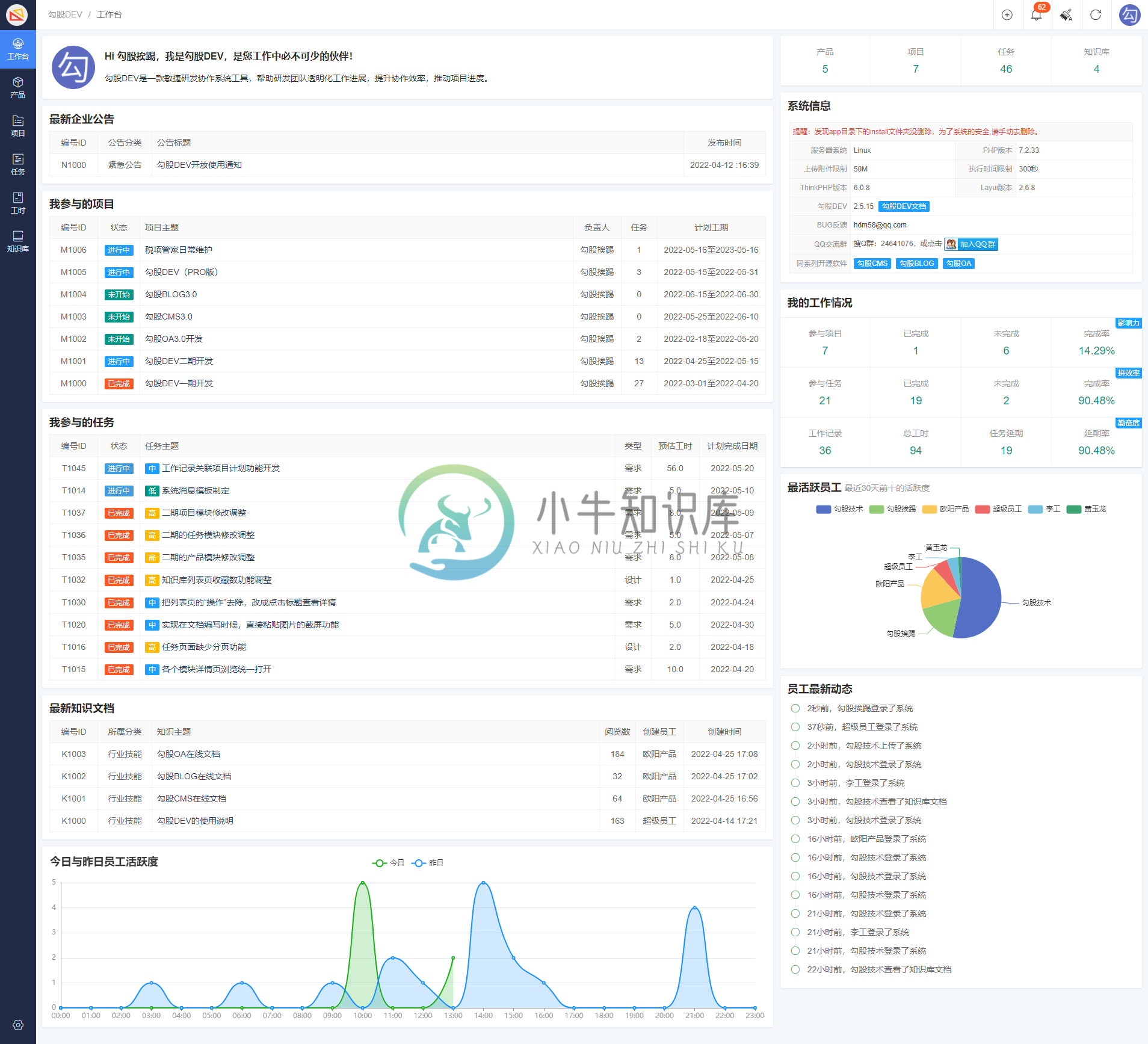Screen dimensions: 1148x1044
Task: Click 工作台 in the breadcrumb
Action: [x=109, y=14]
